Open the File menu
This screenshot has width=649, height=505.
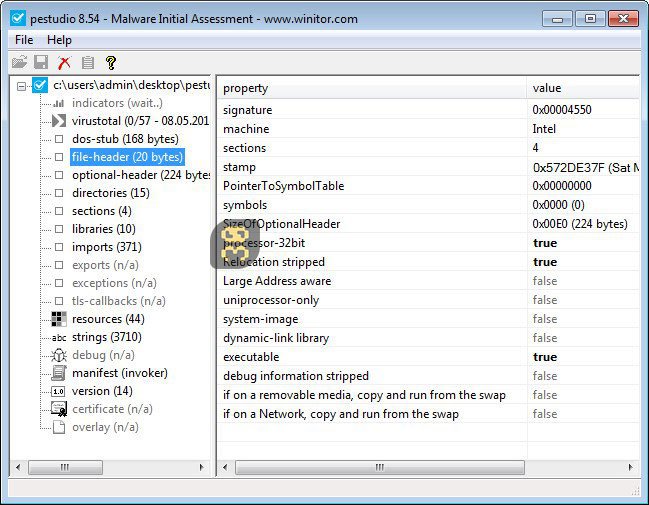coord(24,40)
